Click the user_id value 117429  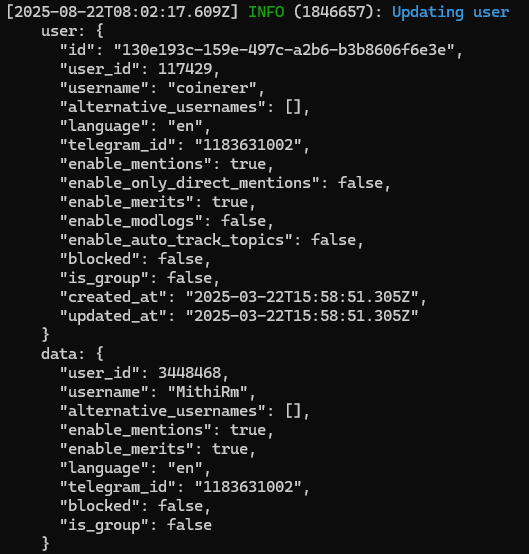pos(185,69)
